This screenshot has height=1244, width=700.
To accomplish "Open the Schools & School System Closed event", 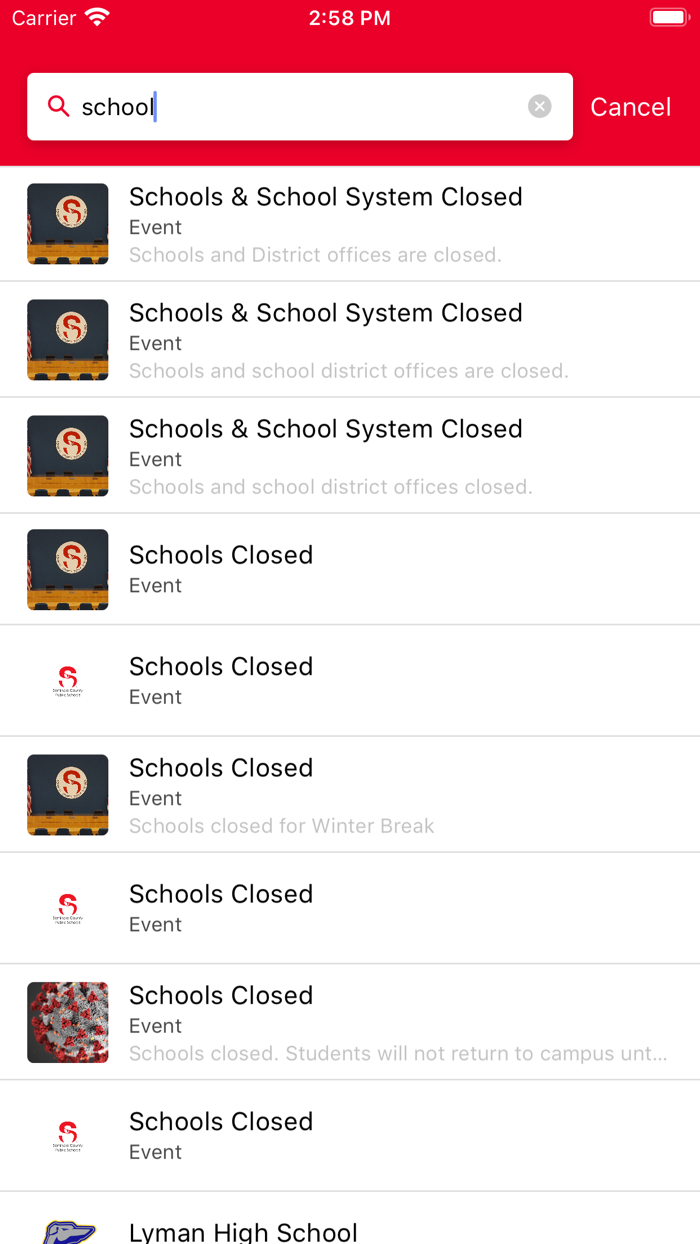I will pos(350,223).
